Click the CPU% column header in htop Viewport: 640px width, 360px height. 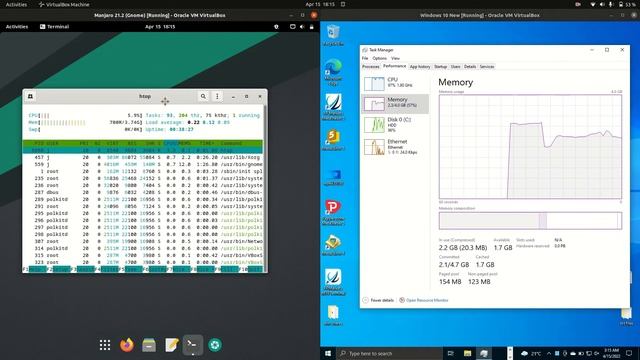click(x=171, y=143)
